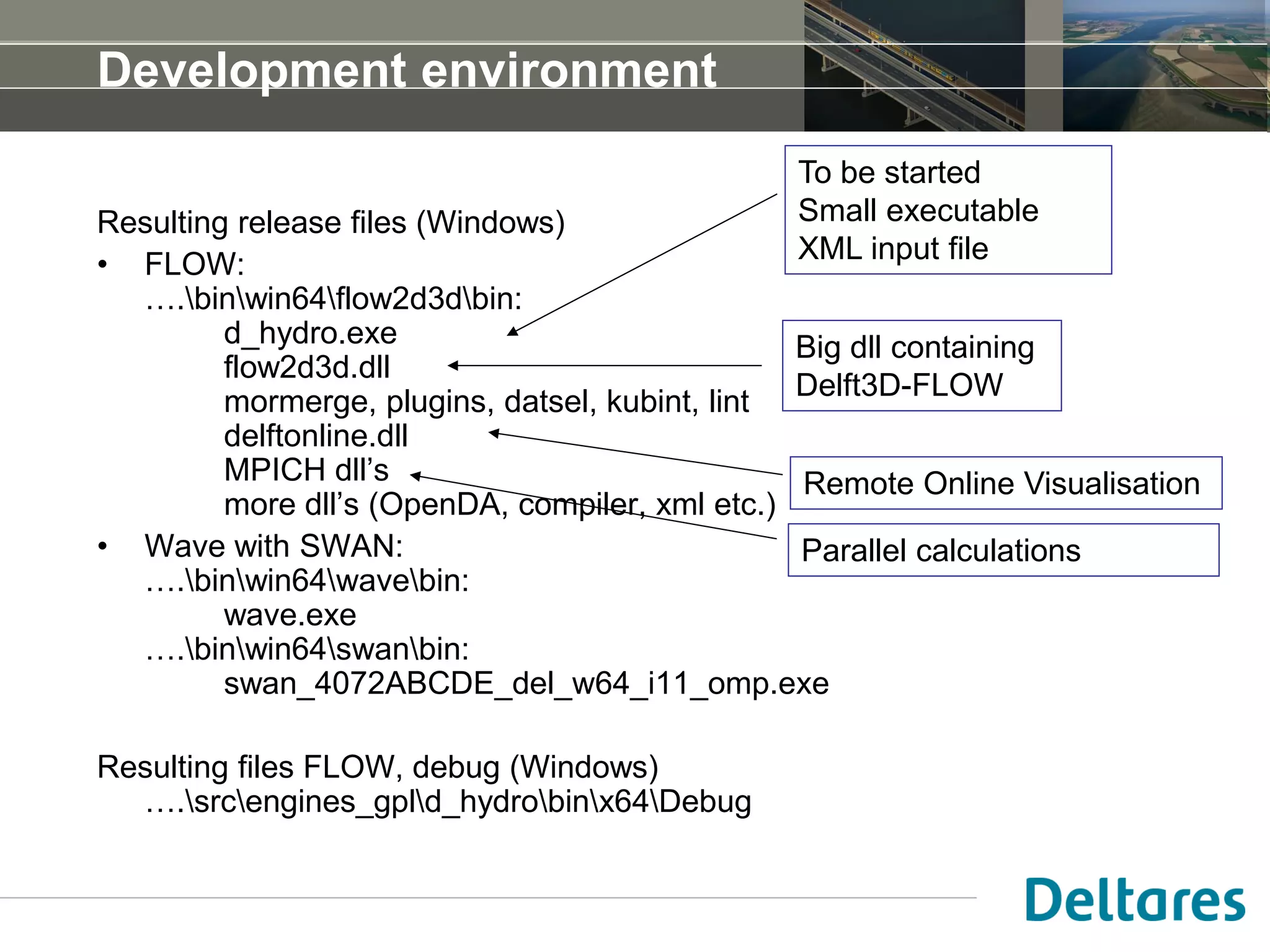
Task: Click the 'XML input file' line
Action: tap(893, 249)
